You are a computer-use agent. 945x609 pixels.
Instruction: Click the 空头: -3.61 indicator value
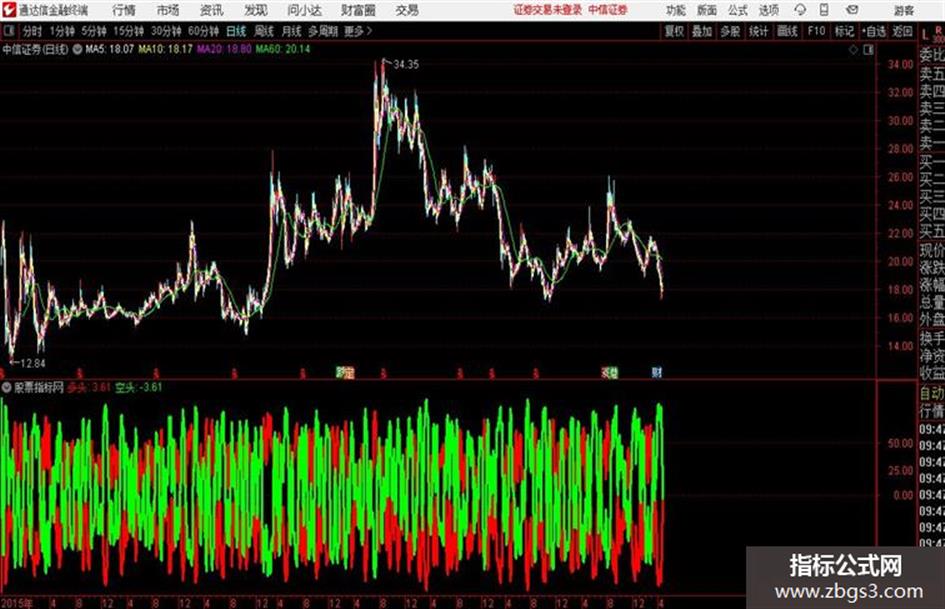tap(139, 387)
